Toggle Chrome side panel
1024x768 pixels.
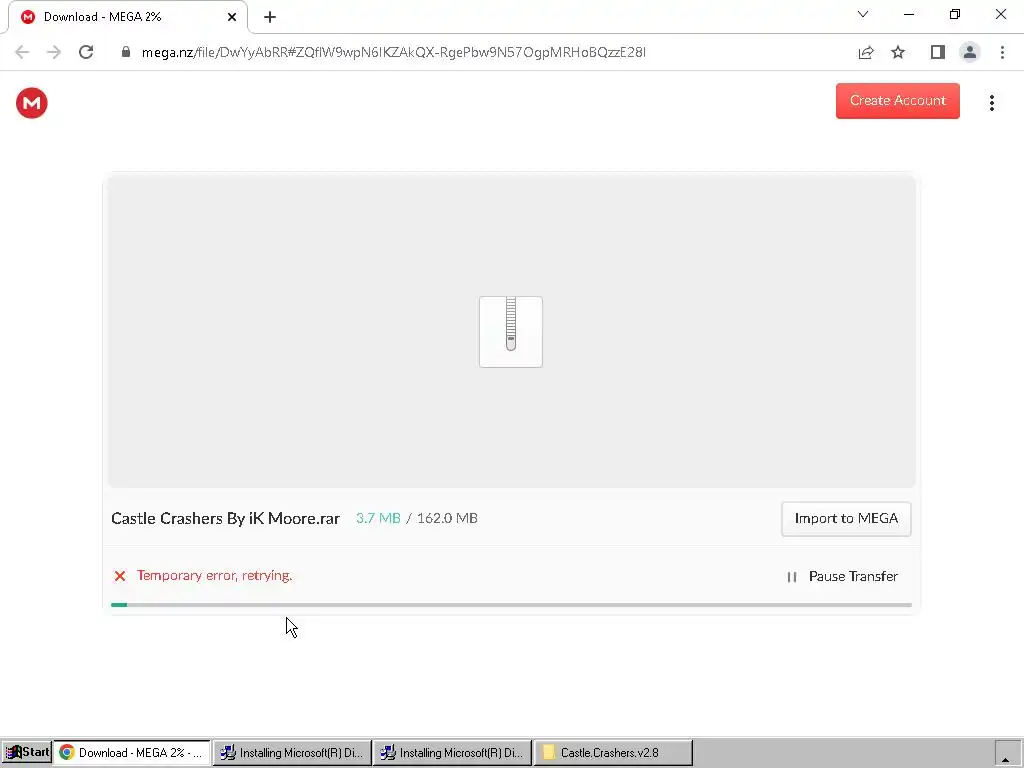tap(937, 52)
